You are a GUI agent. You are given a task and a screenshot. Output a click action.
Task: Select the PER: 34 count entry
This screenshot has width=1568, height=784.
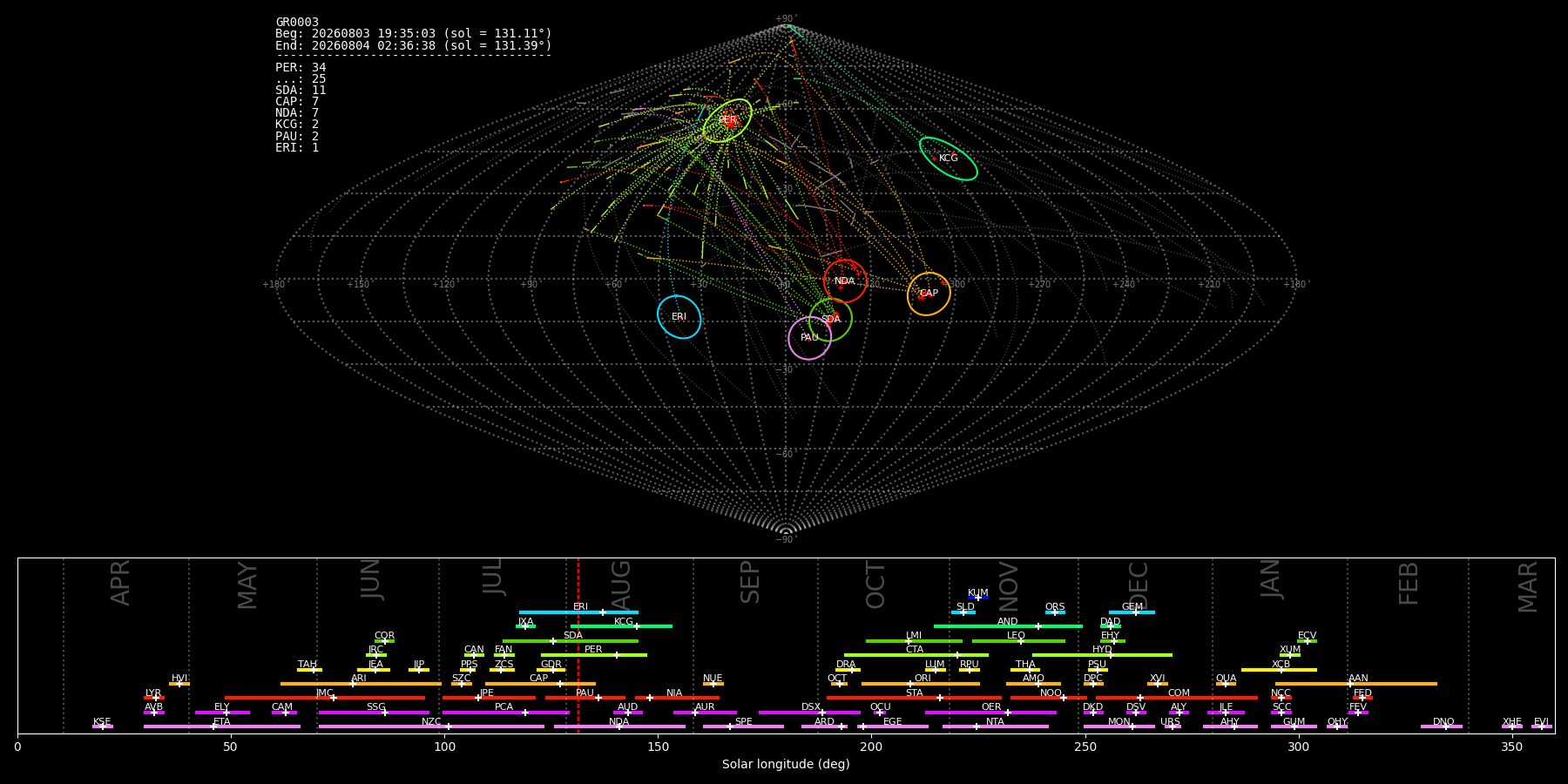point(301,68)
